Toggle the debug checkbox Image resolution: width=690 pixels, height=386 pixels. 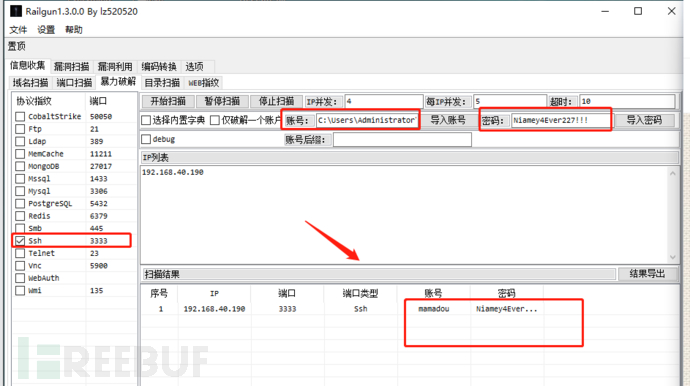(146, 139)
